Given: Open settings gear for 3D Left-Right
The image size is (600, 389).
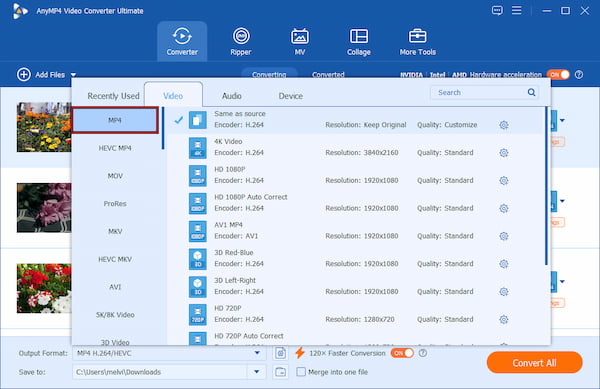Looking at the screenshot, I should coord(504,292).
